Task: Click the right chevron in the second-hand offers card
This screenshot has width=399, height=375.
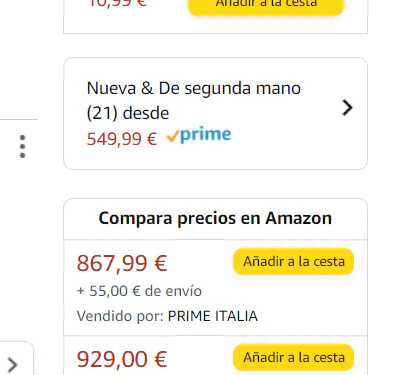Action: (x=347, y=108)
